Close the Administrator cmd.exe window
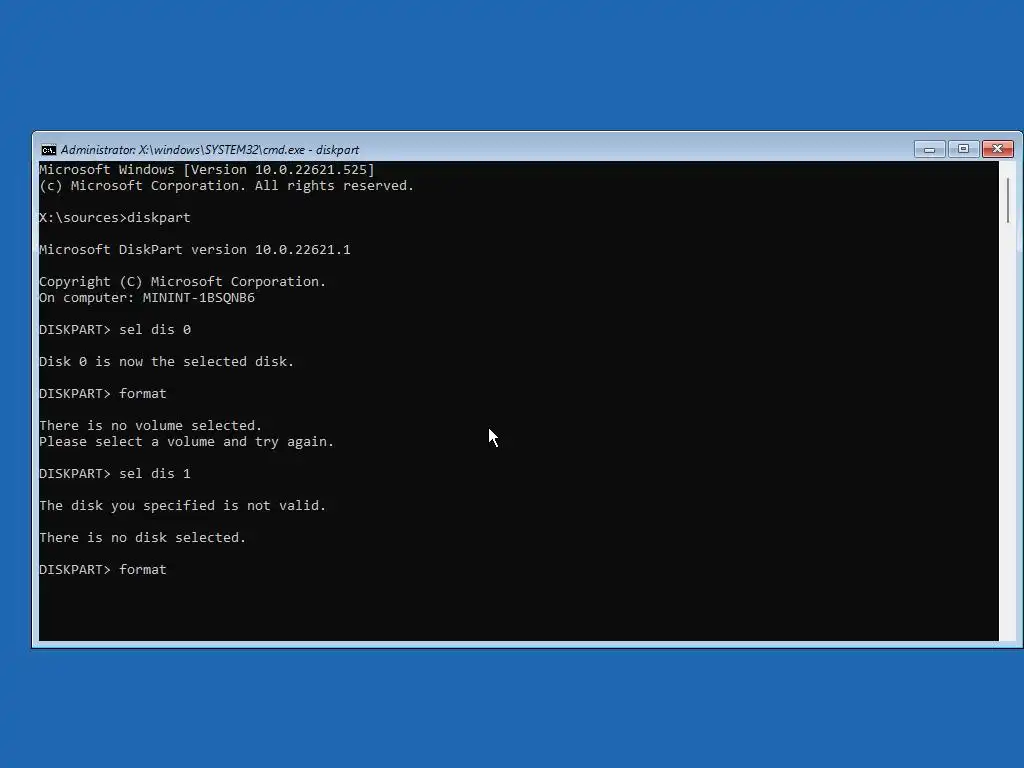 coord(997,150)
